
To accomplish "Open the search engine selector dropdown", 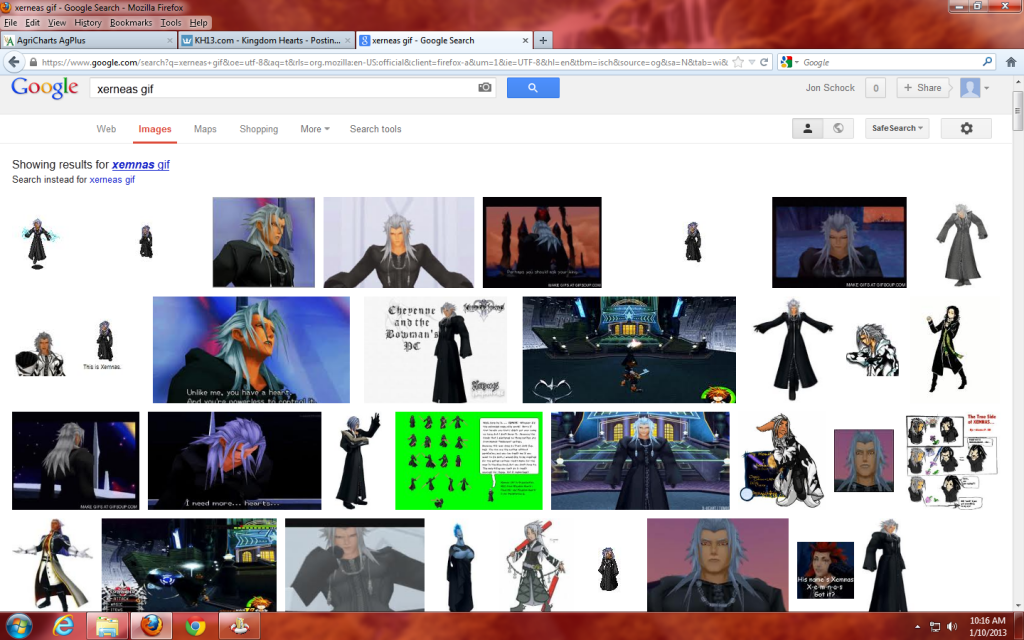I will coord(790,62).
